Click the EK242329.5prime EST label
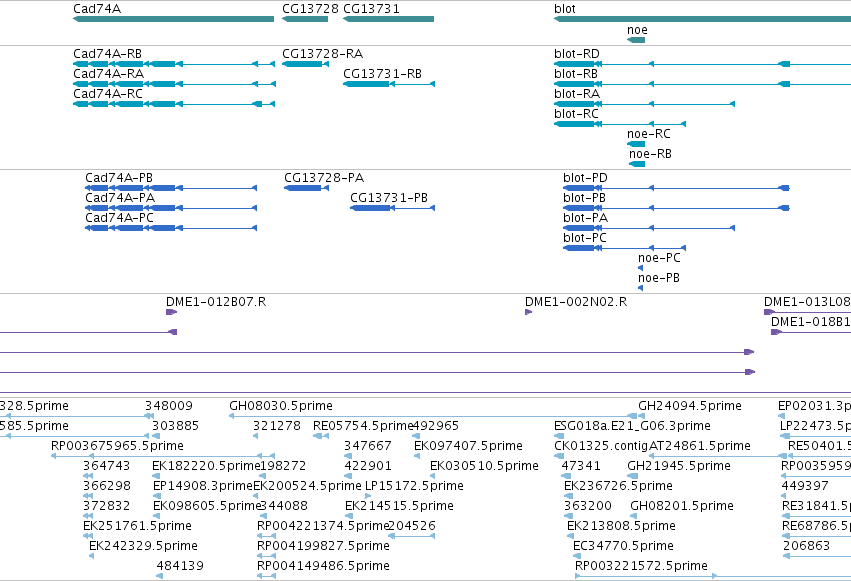The image size is (851, 581). (143, 546)
